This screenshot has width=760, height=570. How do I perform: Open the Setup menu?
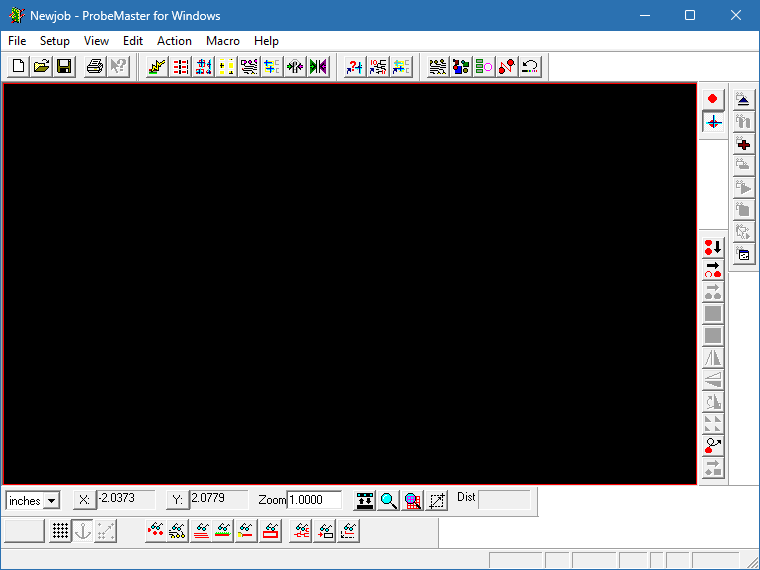tap(55, 41)
